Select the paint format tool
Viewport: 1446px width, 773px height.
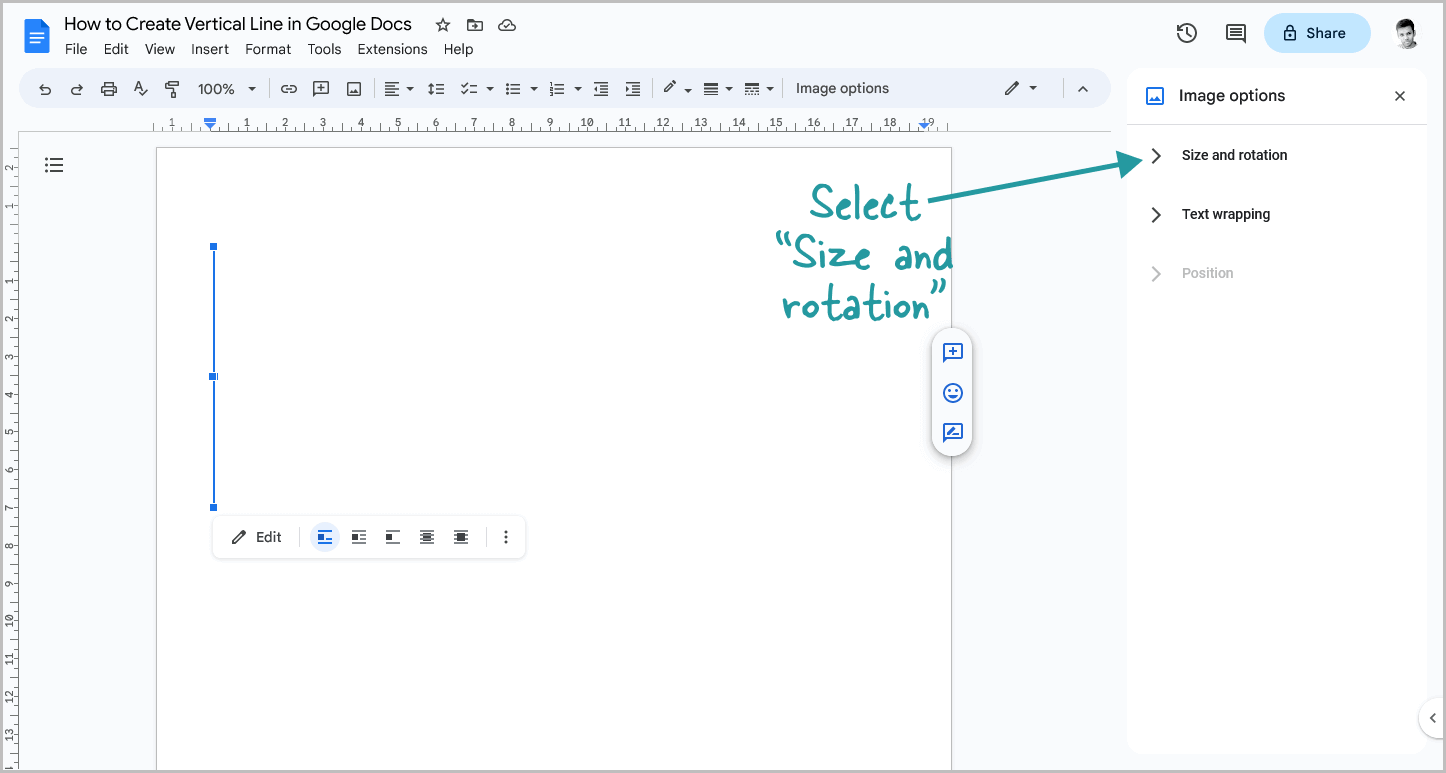click(x=172, y=88)
